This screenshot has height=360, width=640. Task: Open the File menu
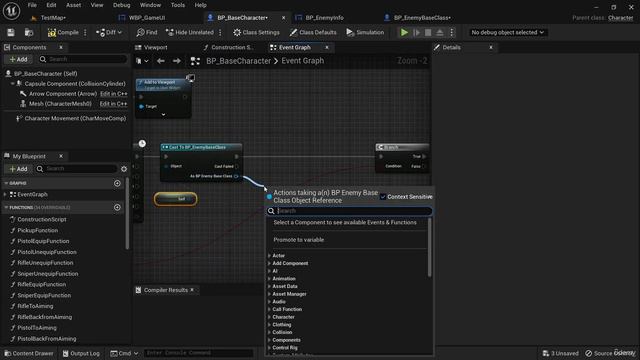32,5
